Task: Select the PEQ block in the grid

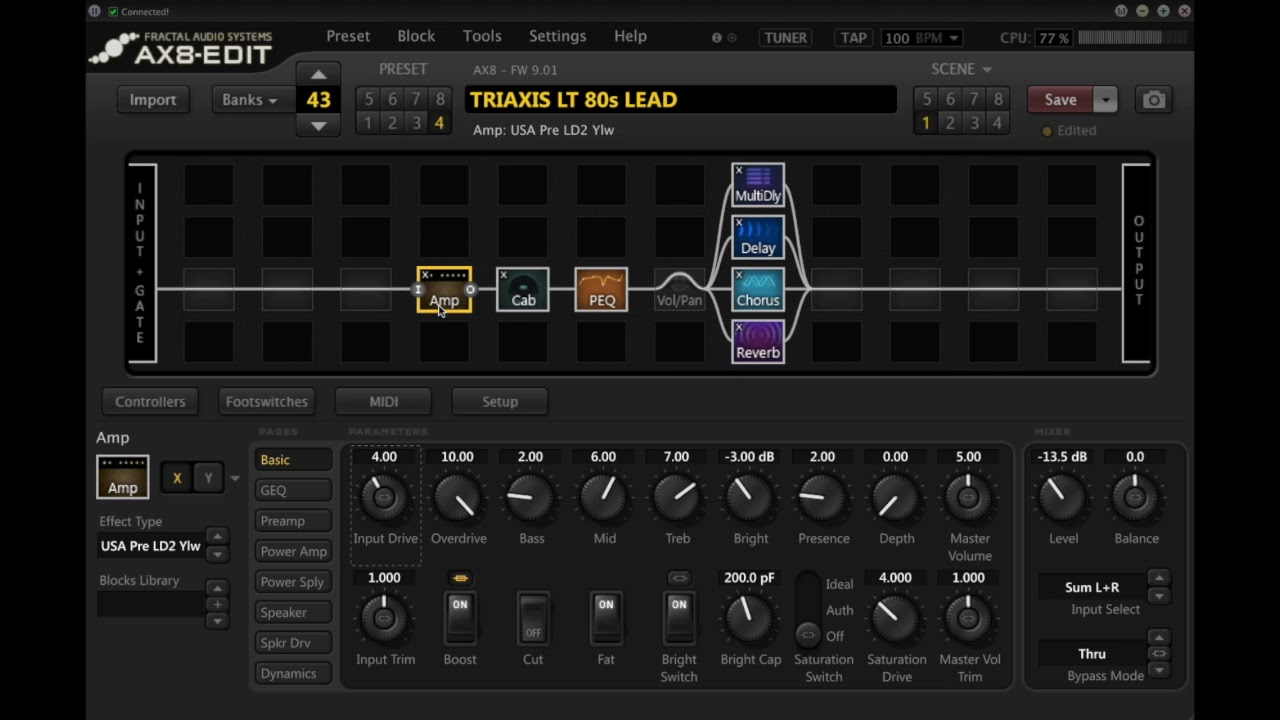Action: [x=602, y=289]
